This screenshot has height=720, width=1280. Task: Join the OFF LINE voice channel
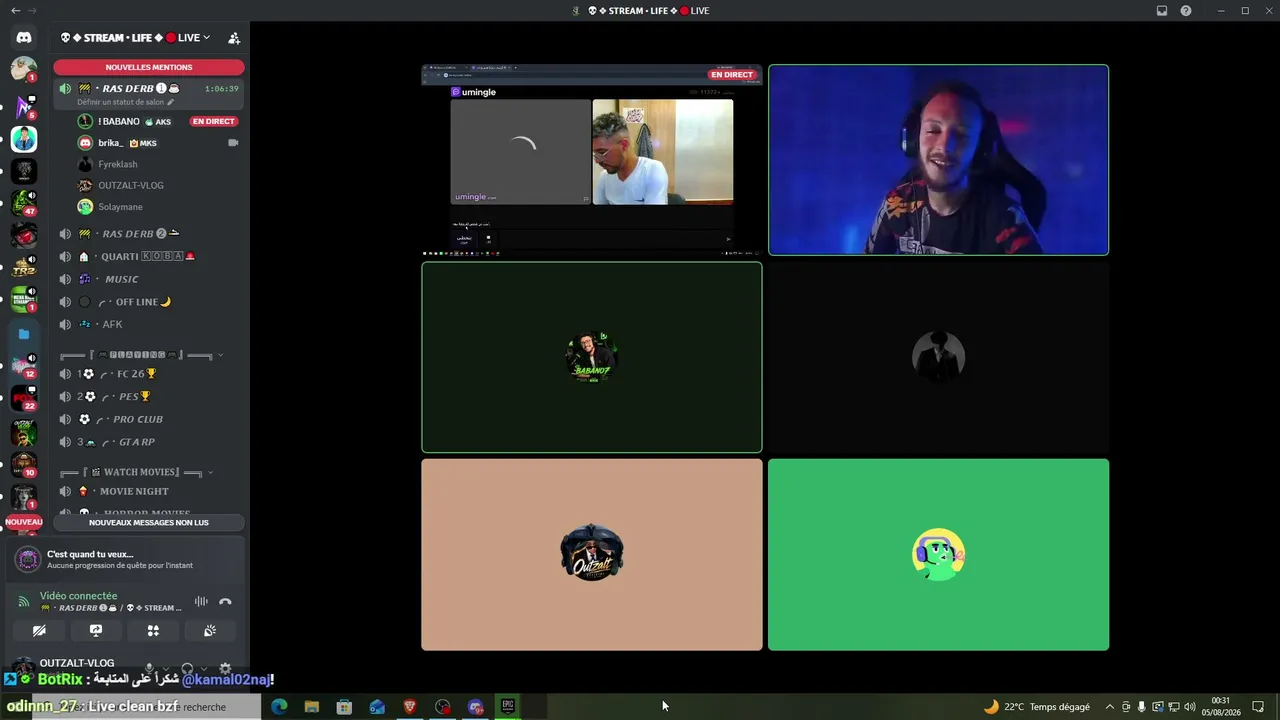click(x=149, y=302)
